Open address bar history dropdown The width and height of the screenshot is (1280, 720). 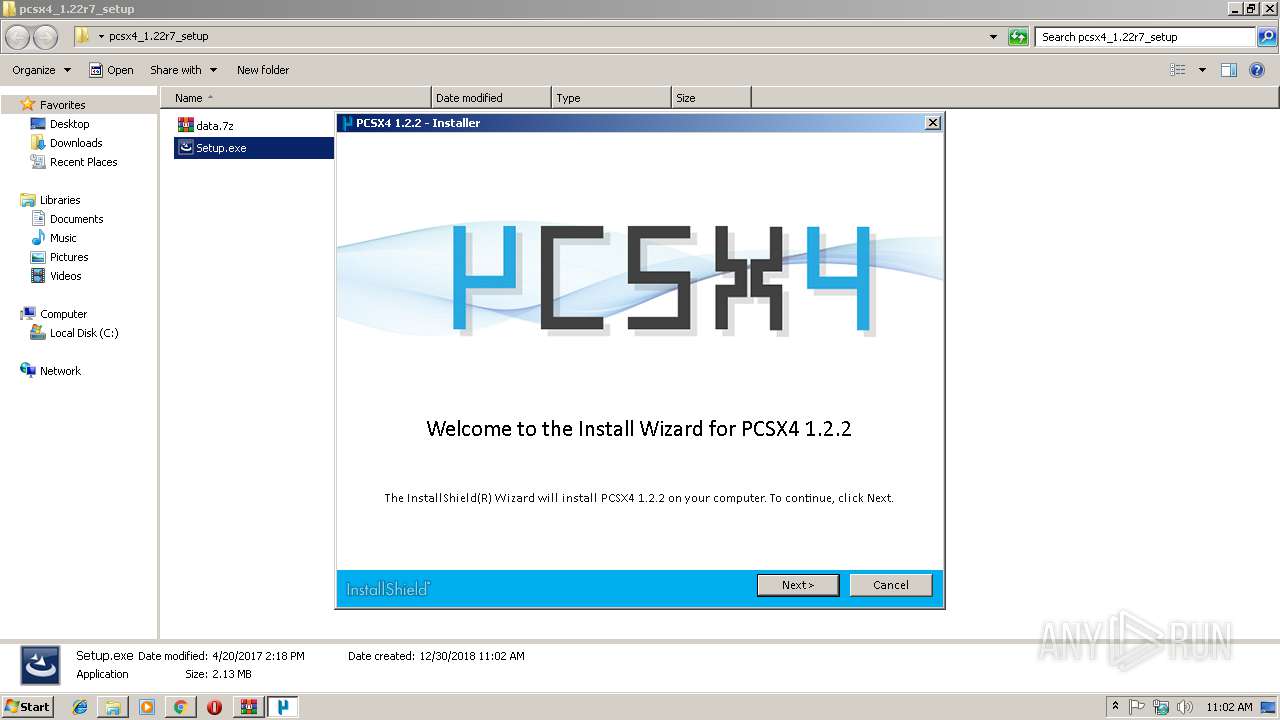993,37
